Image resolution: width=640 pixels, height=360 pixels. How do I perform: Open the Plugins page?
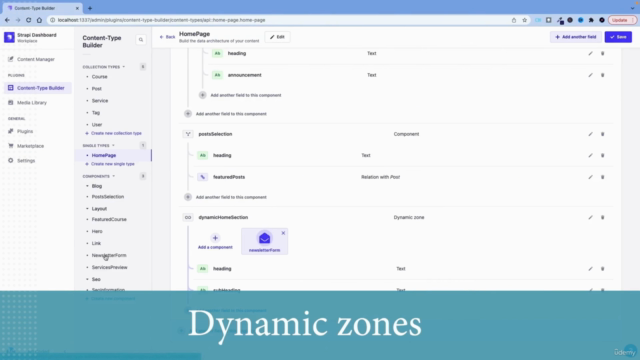coord(25,131)
